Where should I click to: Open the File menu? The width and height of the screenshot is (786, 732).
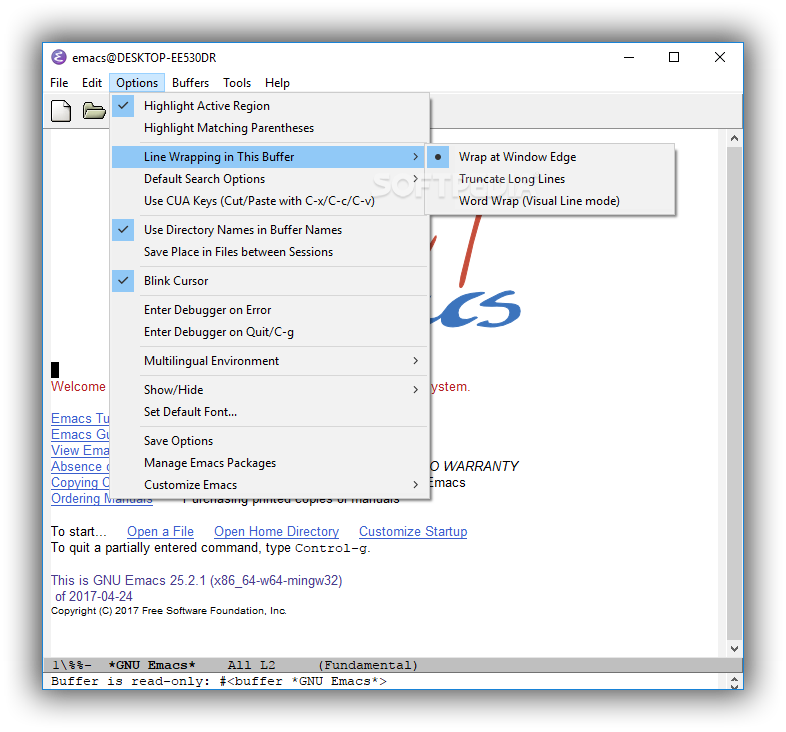[x=59, y=83]
